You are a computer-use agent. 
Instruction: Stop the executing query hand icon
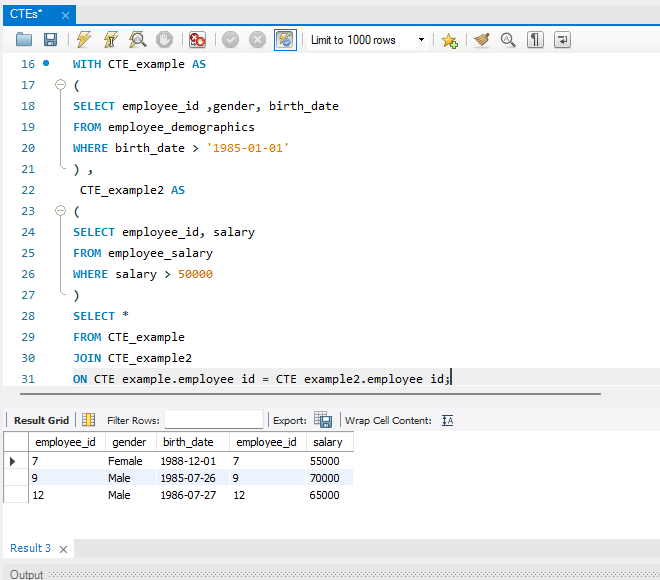click(164, 40)
